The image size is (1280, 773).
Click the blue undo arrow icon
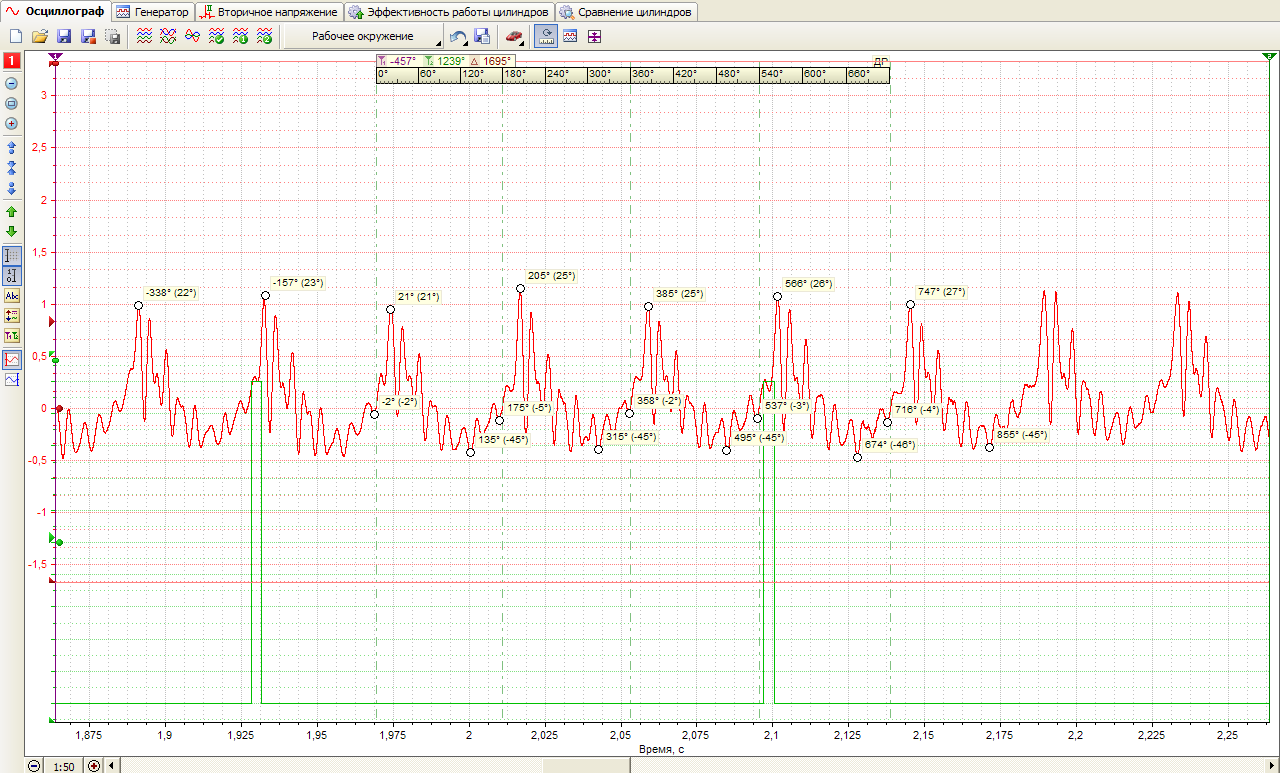point(458,37)
